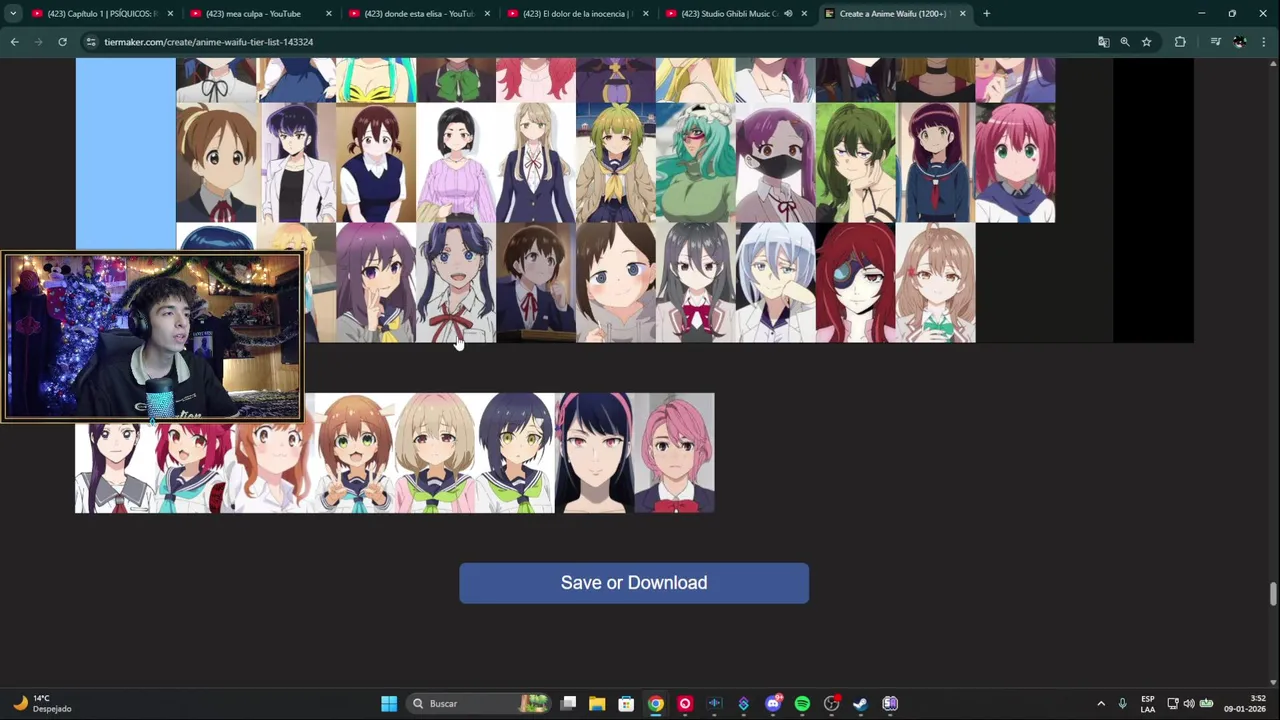Open a new browser tab with plus
Screen dimensions: 1280x720
click(x=986, y=14)
